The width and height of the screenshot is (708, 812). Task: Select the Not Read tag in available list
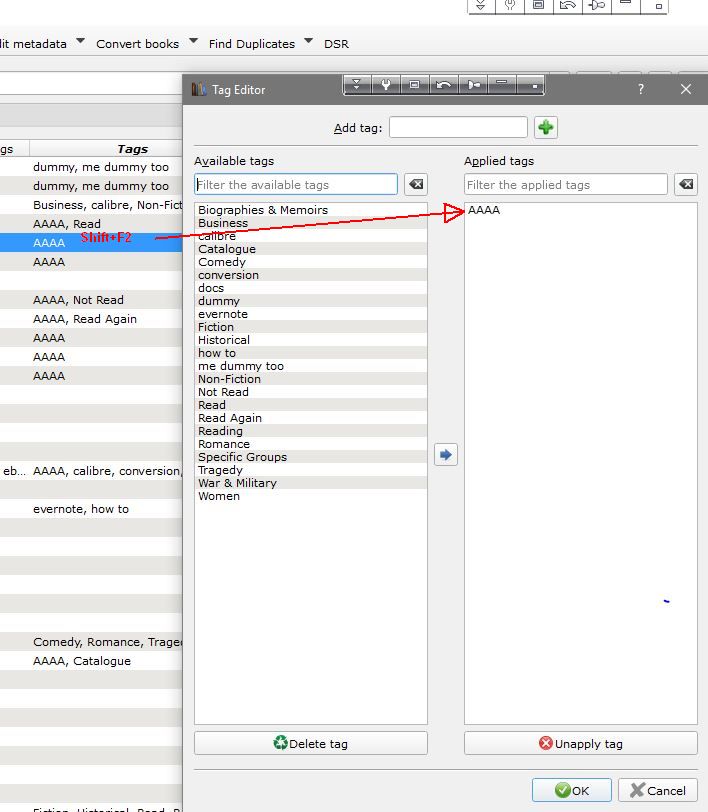tap(311, 392)
